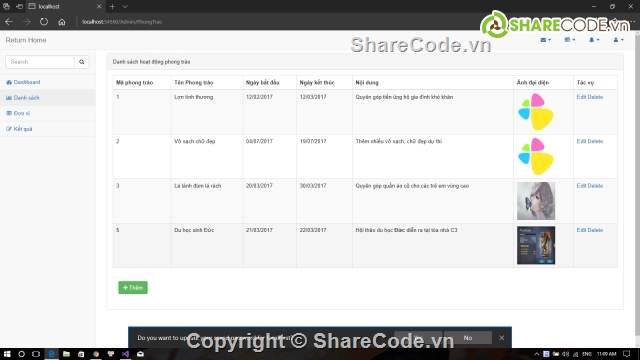Open Visual Studio from the taskbar
640x360 pixels.
click(125, 354)
